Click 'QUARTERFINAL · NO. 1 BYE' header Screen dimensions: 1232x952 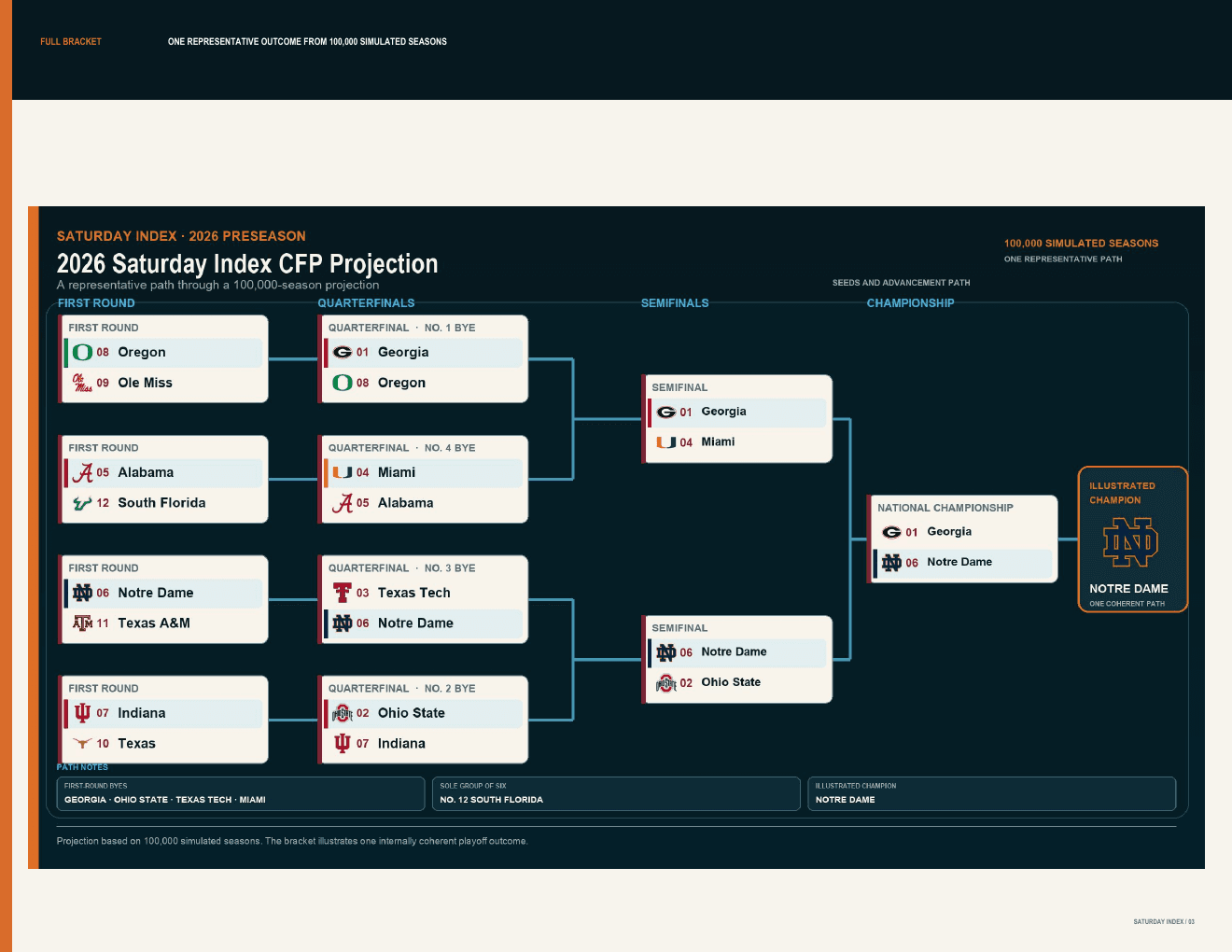[401, 328]
